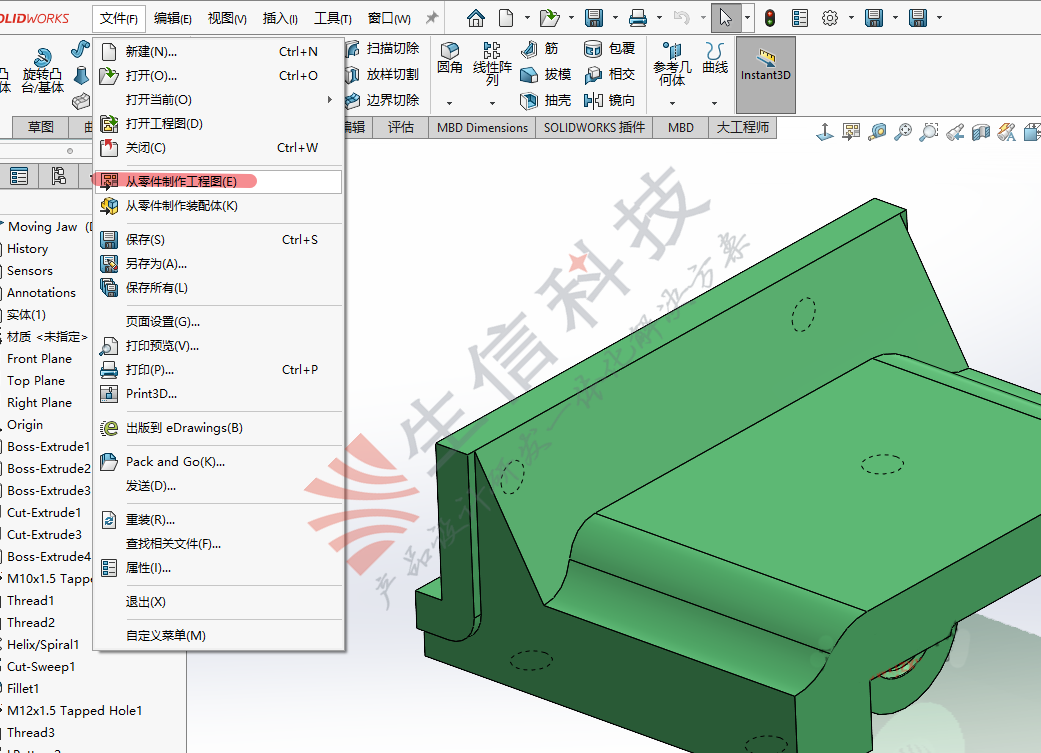Image resolution: width=1041 pixels, height=753 pixels.
Task: Click the Fillet (圆角) tool
Action: (449, 58)
